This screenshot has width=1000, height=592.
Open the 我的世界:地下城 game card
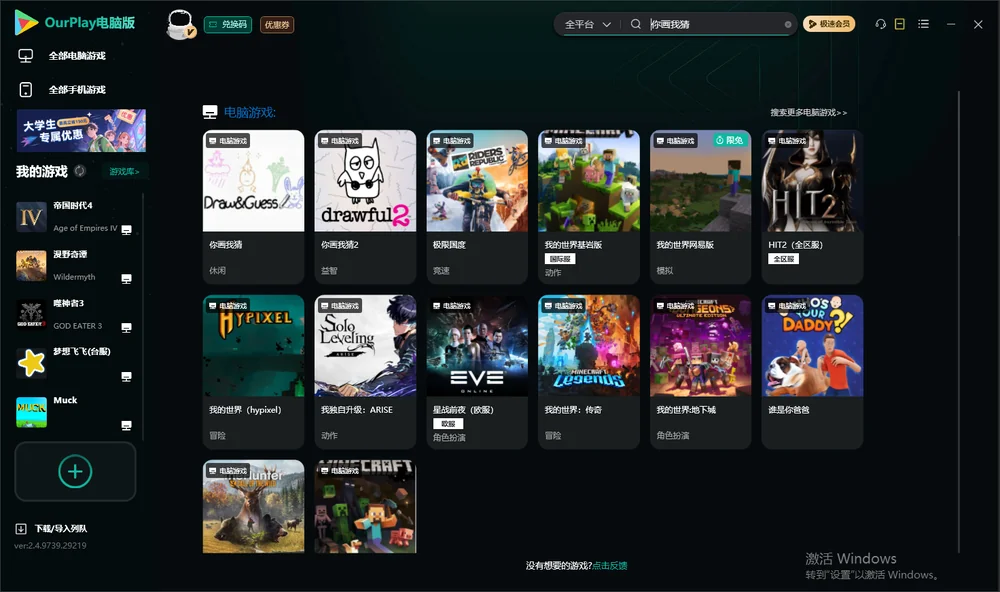click(x=701, y=372)
